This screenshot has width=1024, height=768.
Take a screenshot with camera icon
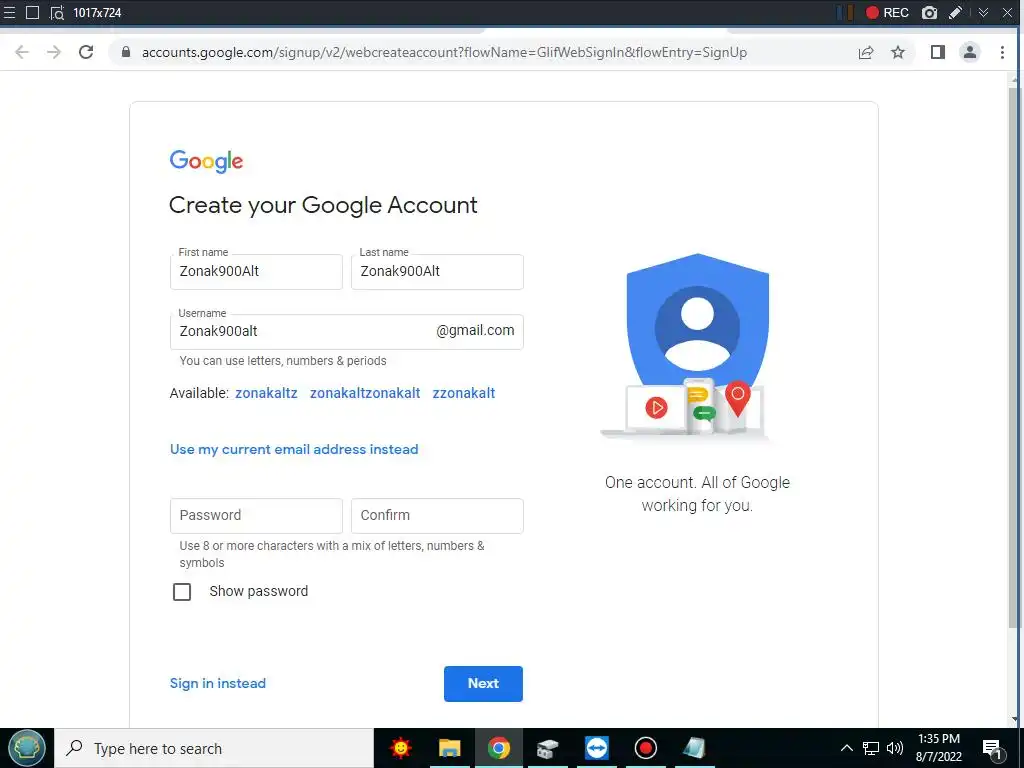[929, 12]
